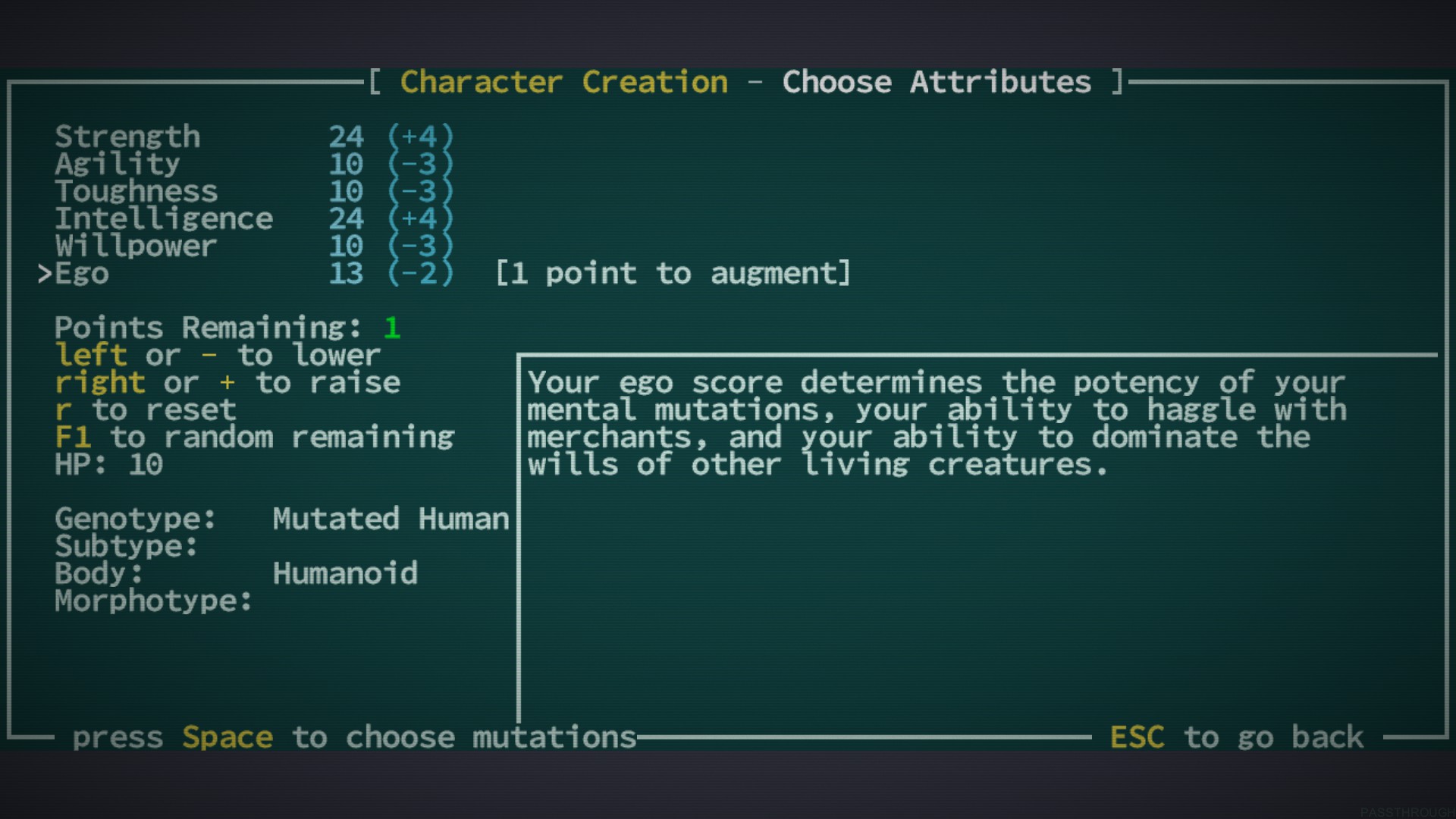The width and height of the screenshot is (1456, 819).
Task: Click 'ESC to go back'
Action: point(1236,737)
